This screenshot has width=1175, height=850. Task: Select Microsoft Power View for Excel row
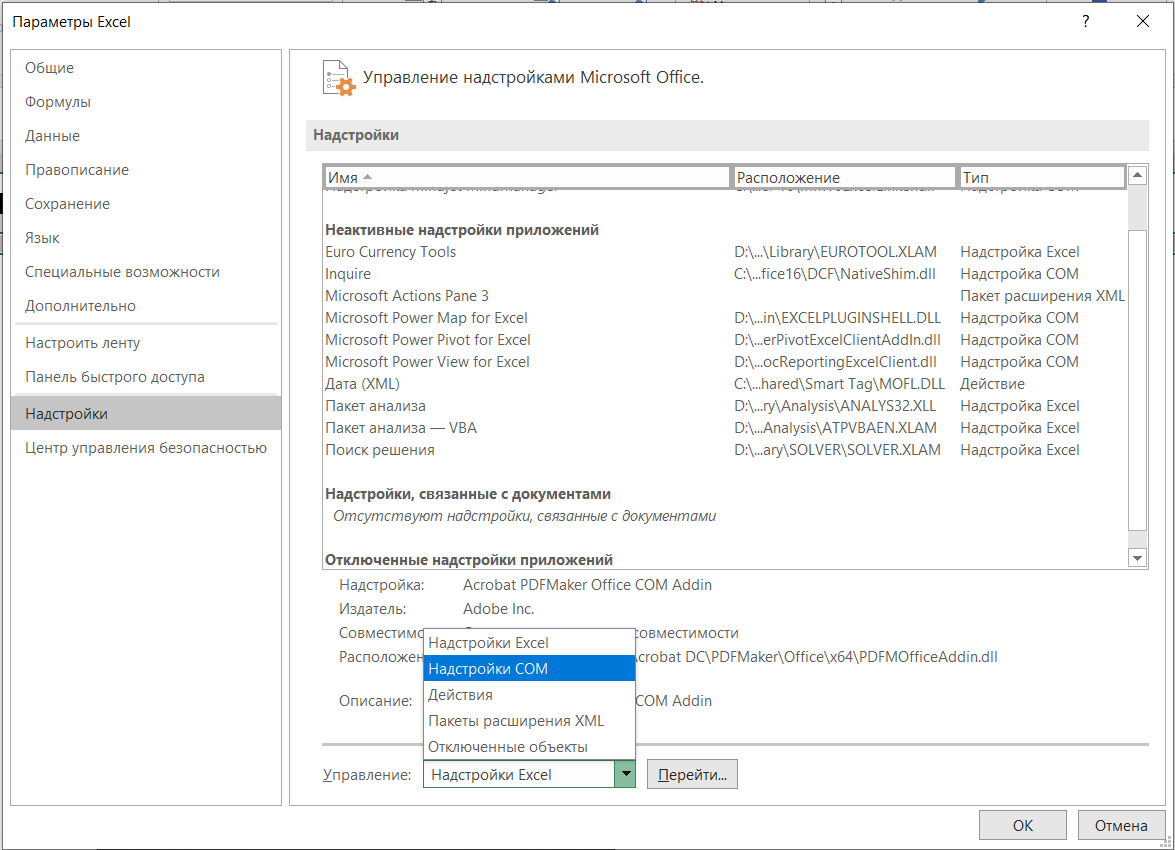[x=725, y=361]
